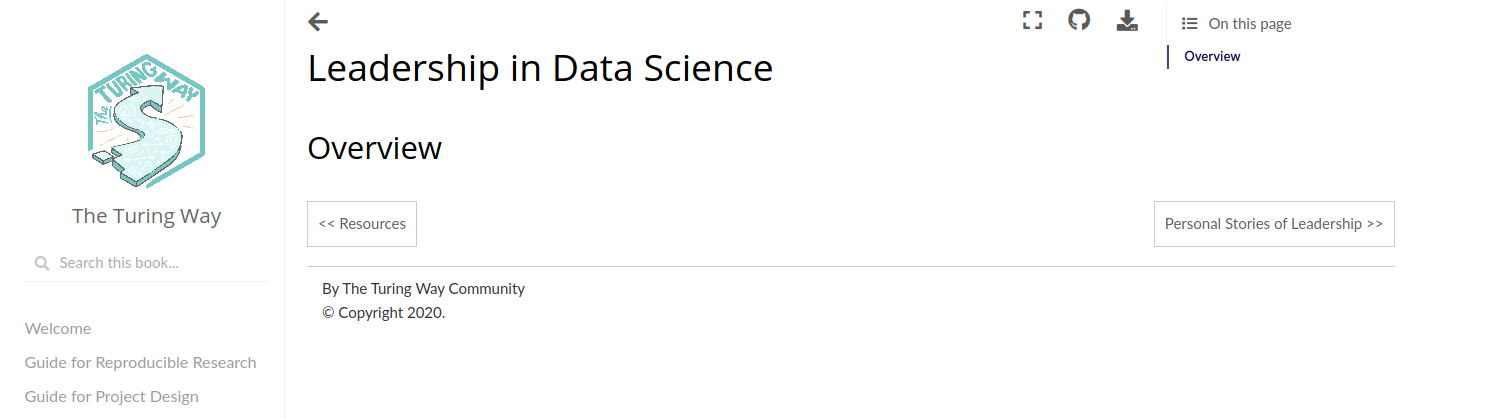
Task: Open the Welcome page in sidebar
Action: pyautogui.click(x=58, y=328)
